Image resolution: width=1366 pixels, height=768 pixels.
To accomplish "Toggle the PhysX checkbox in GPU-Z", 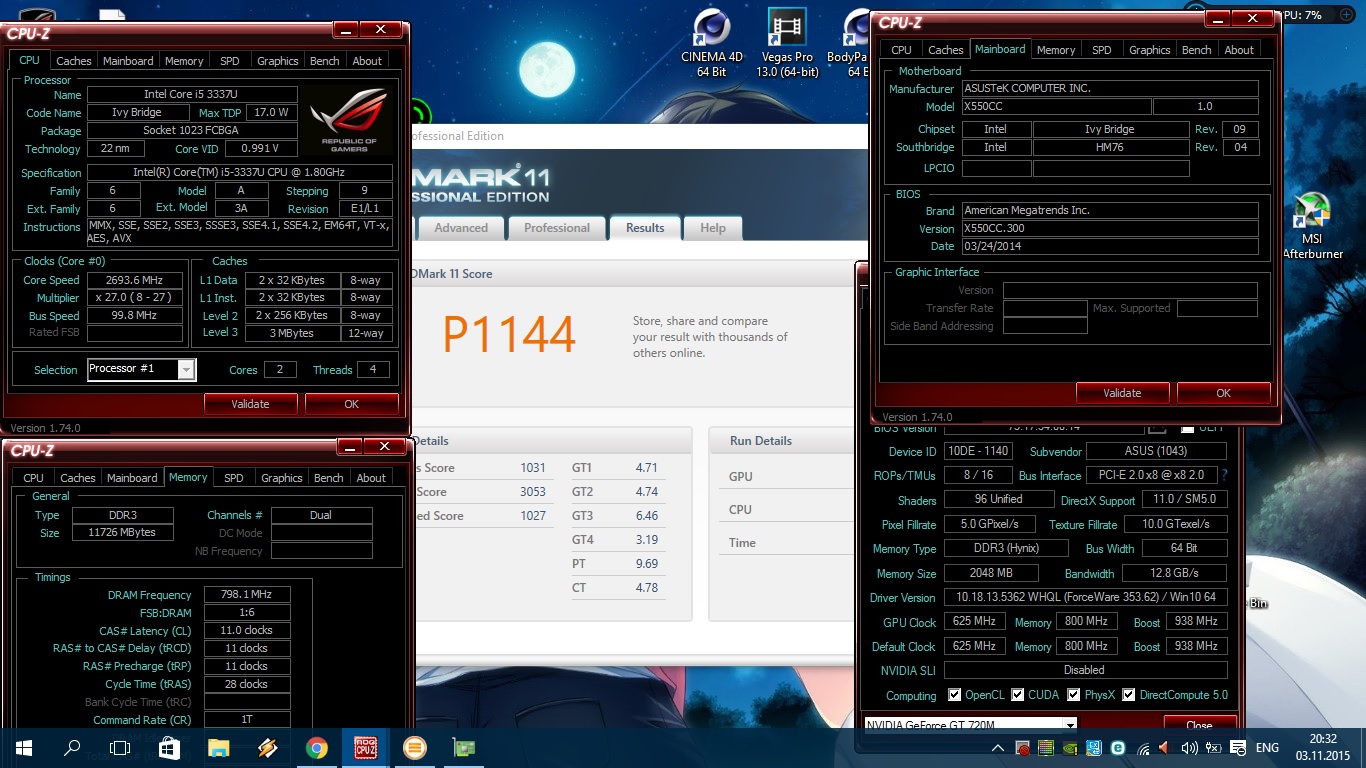I will pos(1073,694).
